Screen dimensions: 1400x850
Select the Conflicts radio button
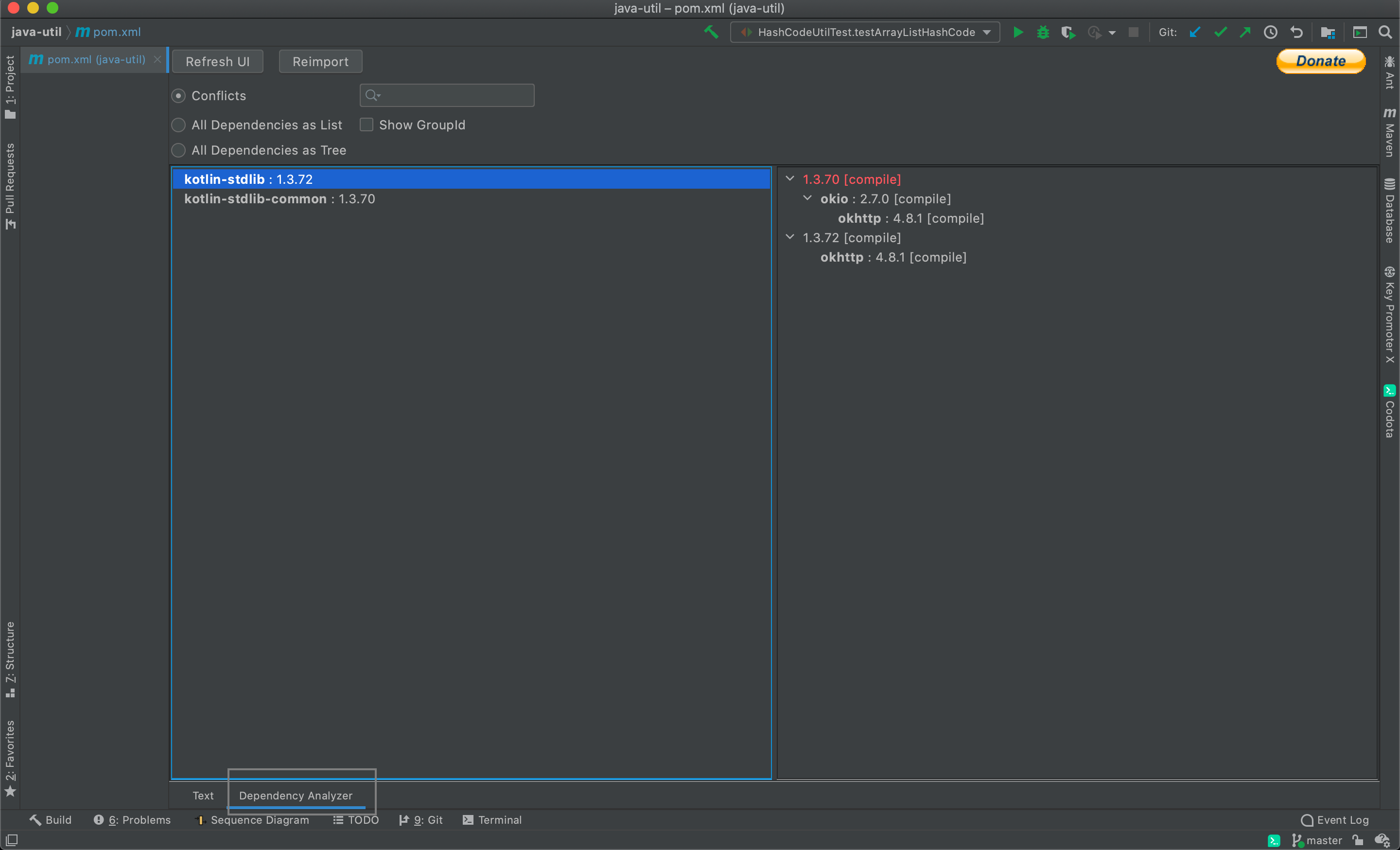tap(178, 95)
